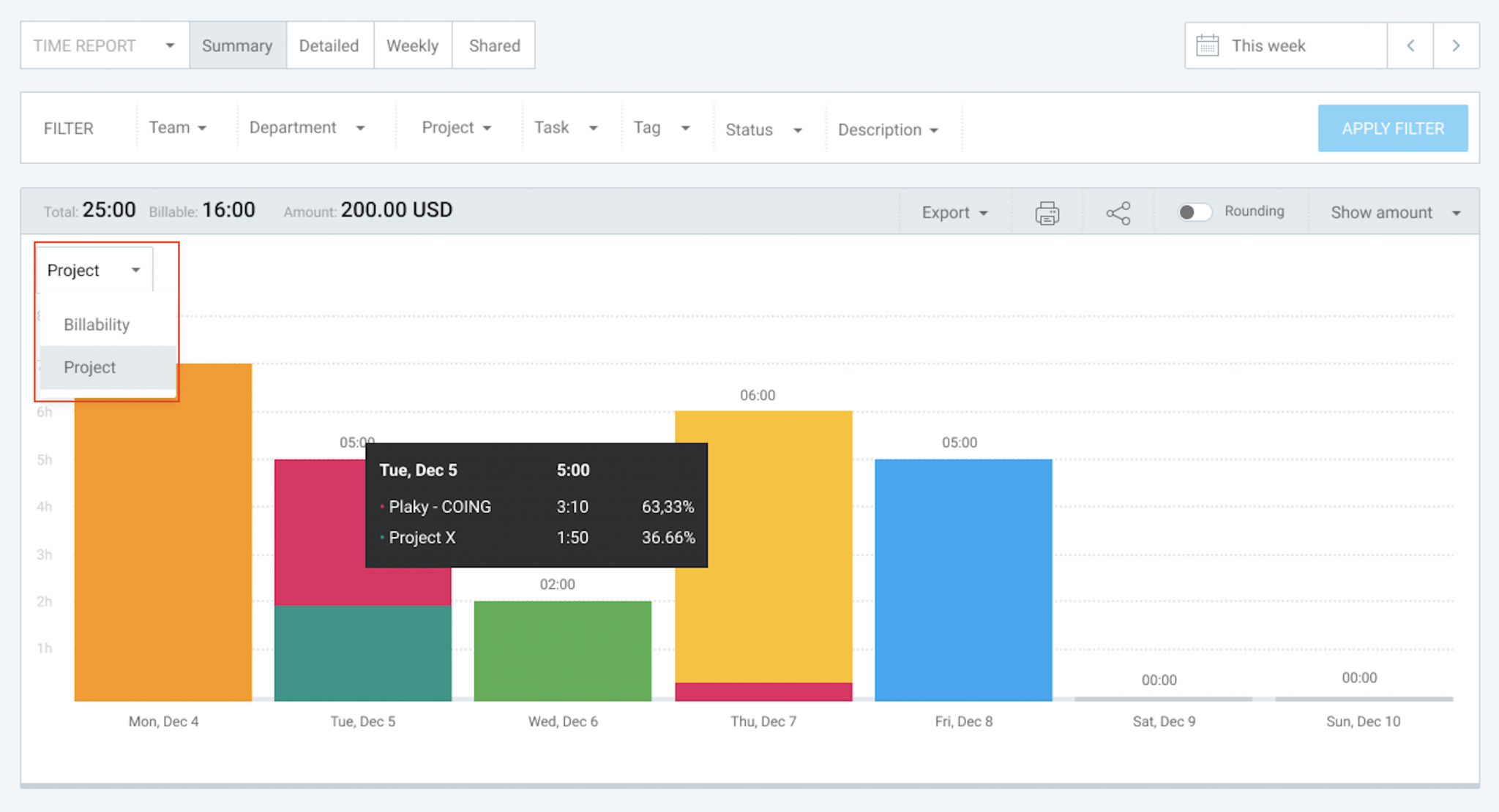1499x812 pixels.
Task: Choose Project option in grouping menu
Action: click(x=90, y=367)
